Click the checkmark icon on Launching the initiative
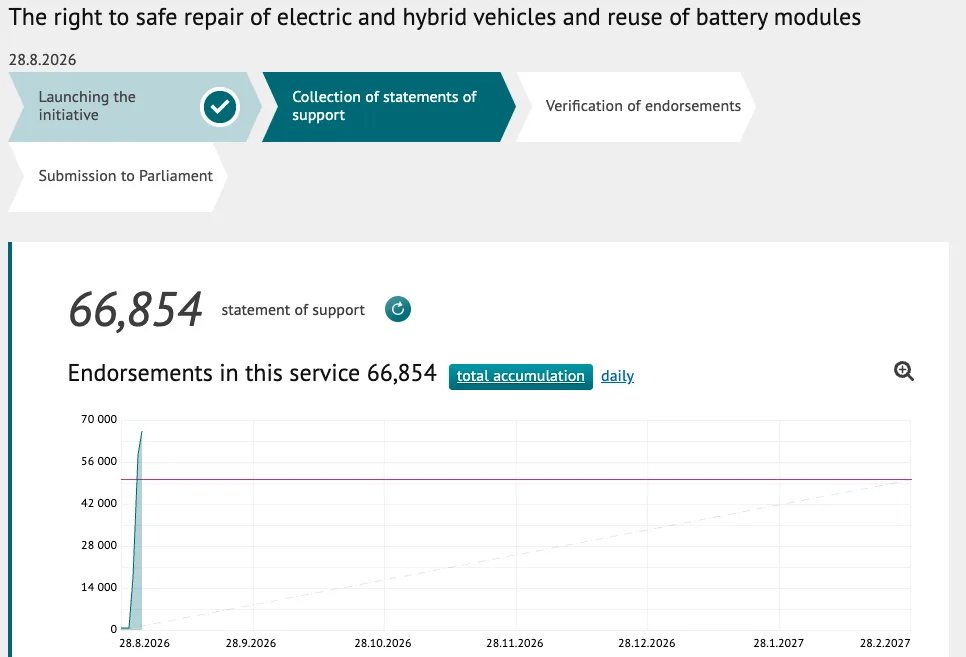This screenshot has width=966, height=657. click(x=220, y=107)
